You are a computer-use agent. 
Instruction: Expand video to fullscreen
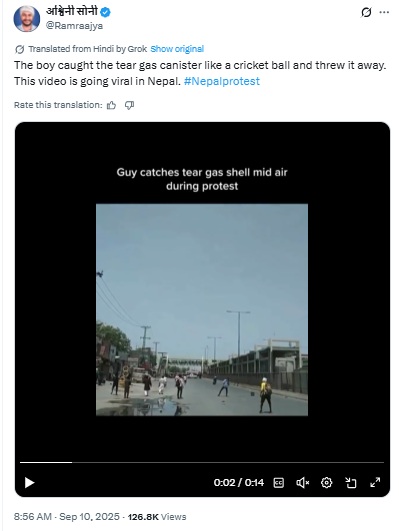[x=375, y=482]
